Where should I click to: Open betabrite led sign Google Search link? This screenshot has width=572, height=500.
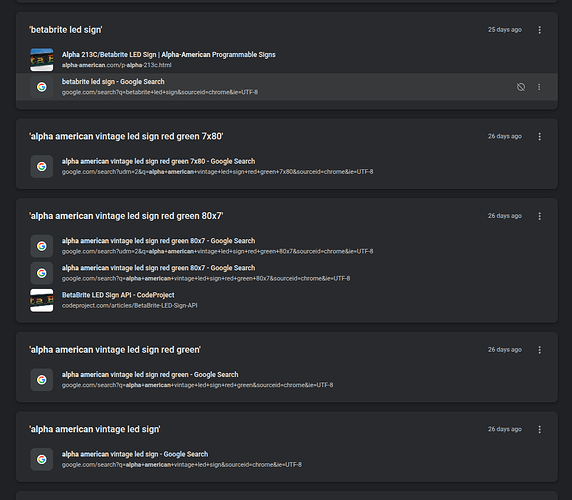click(x=113, y=82)
